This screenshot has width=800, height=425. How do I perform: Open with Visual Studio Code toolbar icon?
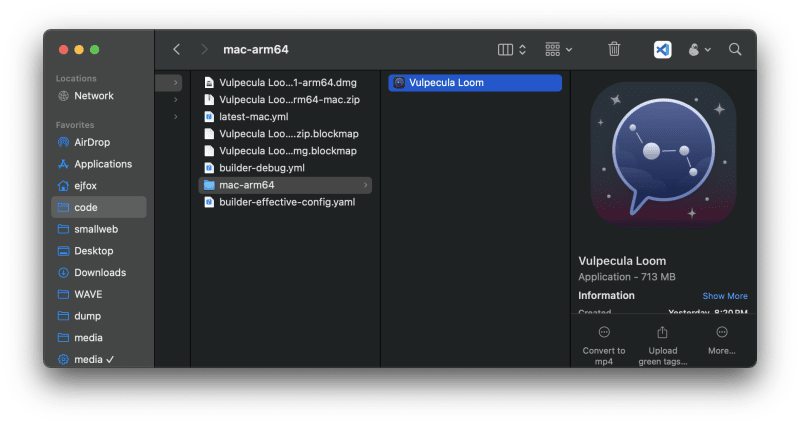point(662,49)
